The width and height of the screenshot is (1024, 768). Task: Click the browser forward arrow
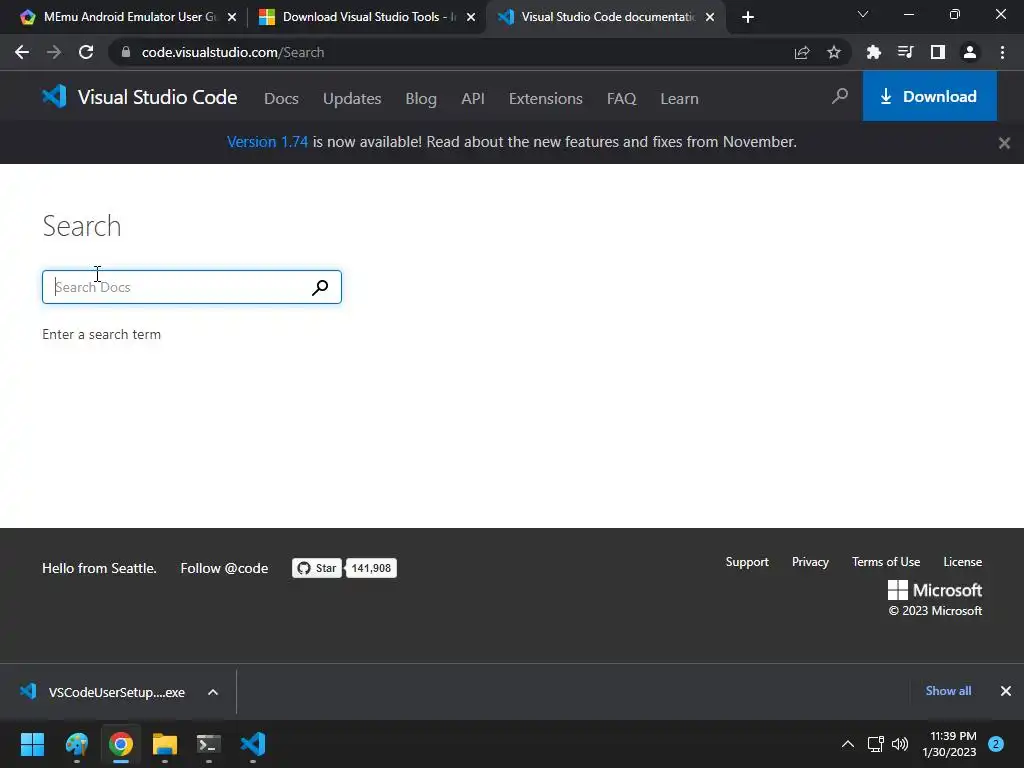(54, 52)
